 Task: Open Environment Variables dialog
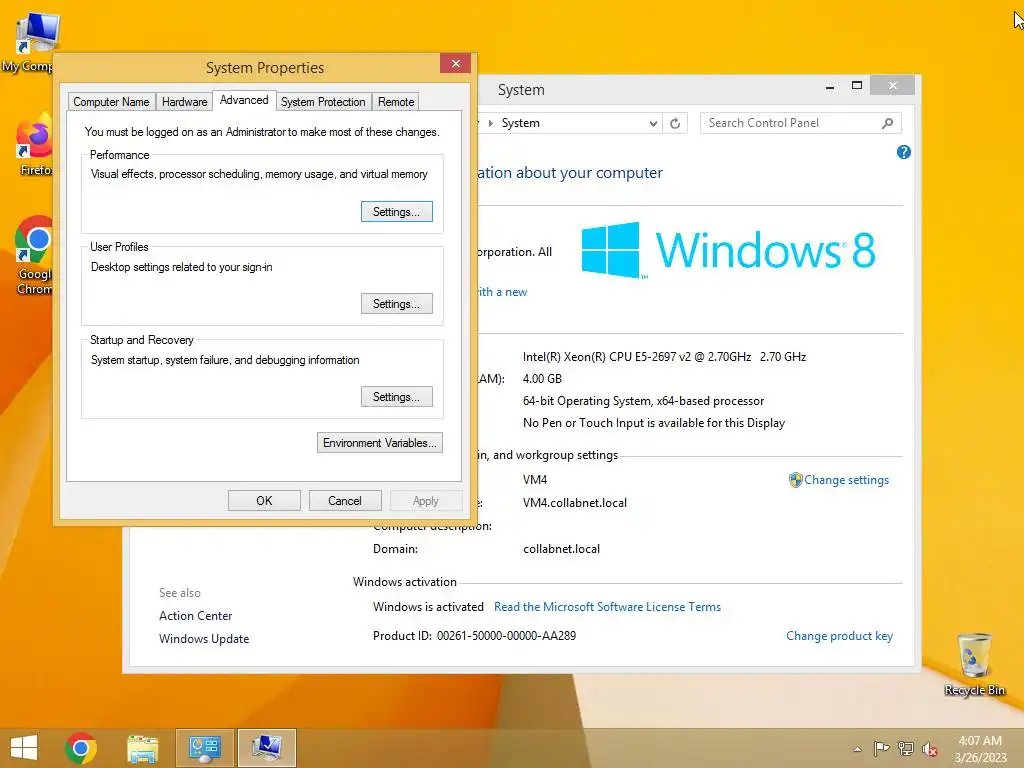(379, 443)
